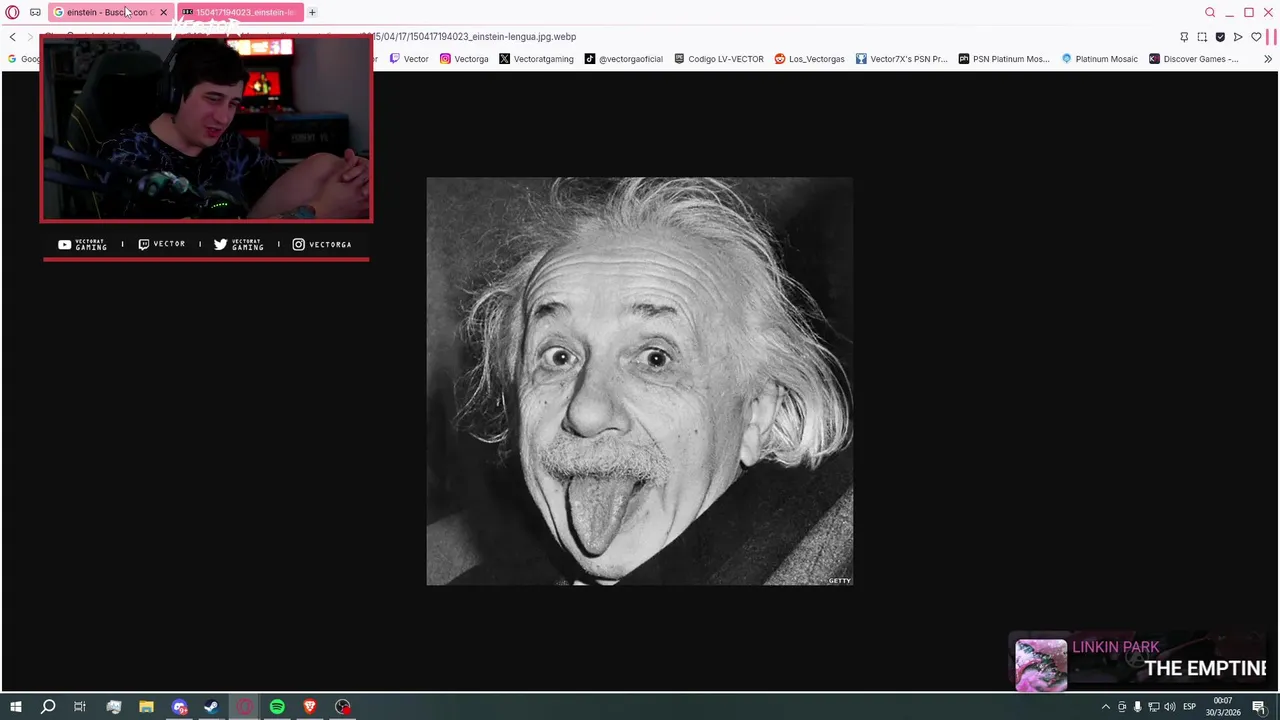The height and width of the screenshot is (720, 1280).
Task: Click the Linkin Park album art
Action: [1041, 665]
